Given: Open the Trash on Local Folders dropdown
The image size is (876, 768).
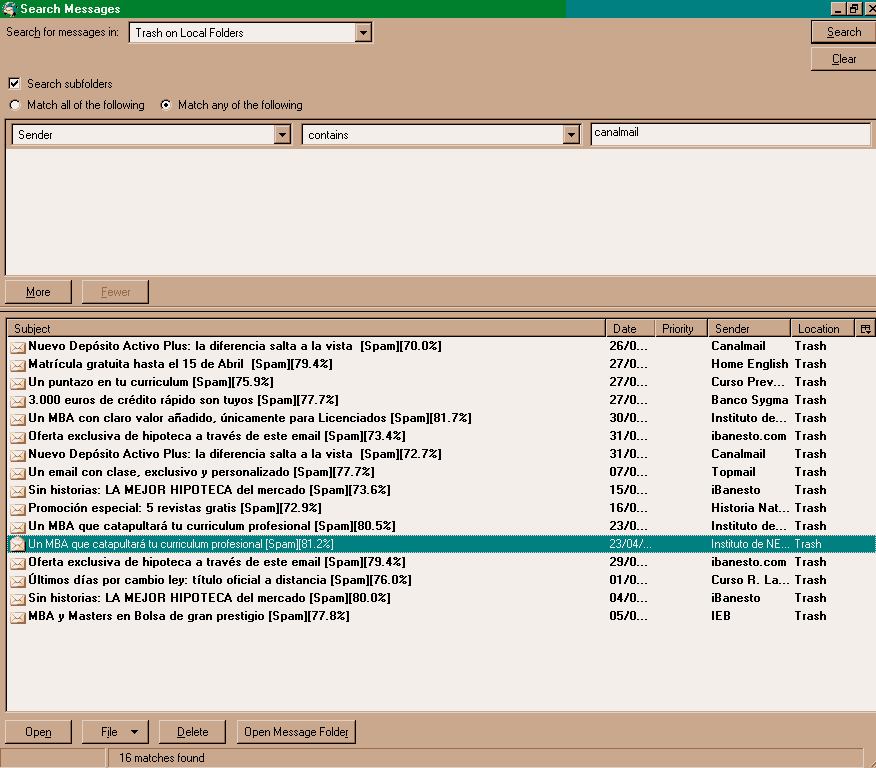Looking at the screenshot, I should pos(363,32).
